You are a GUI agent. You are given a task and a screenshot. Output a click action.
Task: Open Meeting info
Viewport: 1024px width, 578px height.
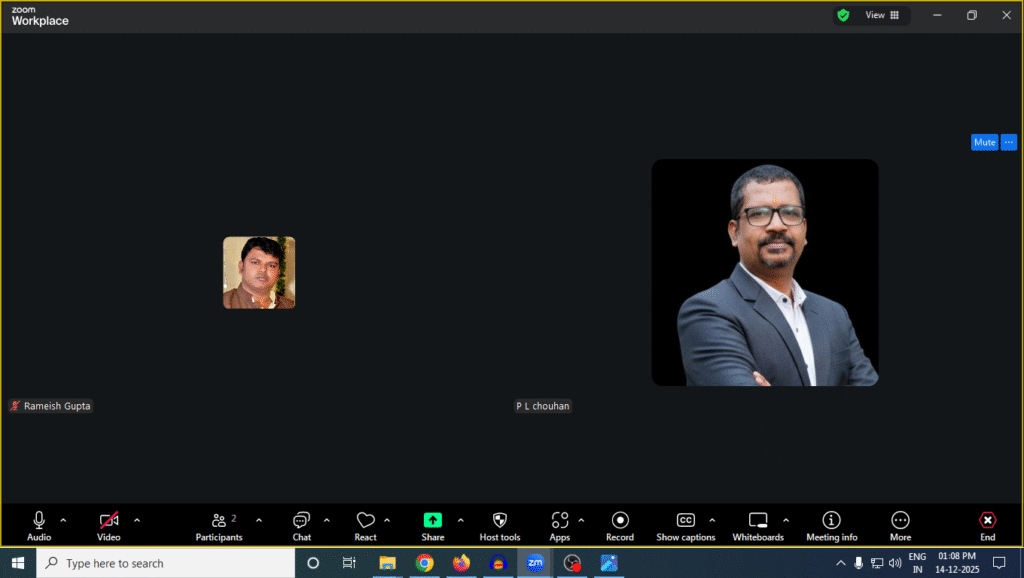(831, 526)
